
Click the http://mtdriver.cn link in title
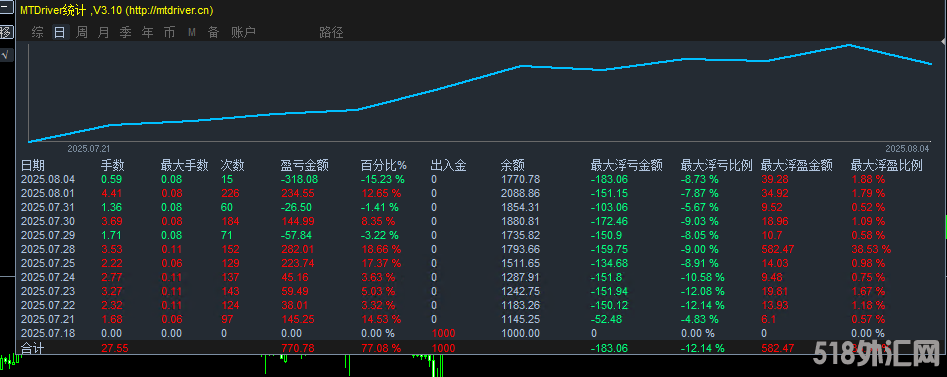pos(169,11)
